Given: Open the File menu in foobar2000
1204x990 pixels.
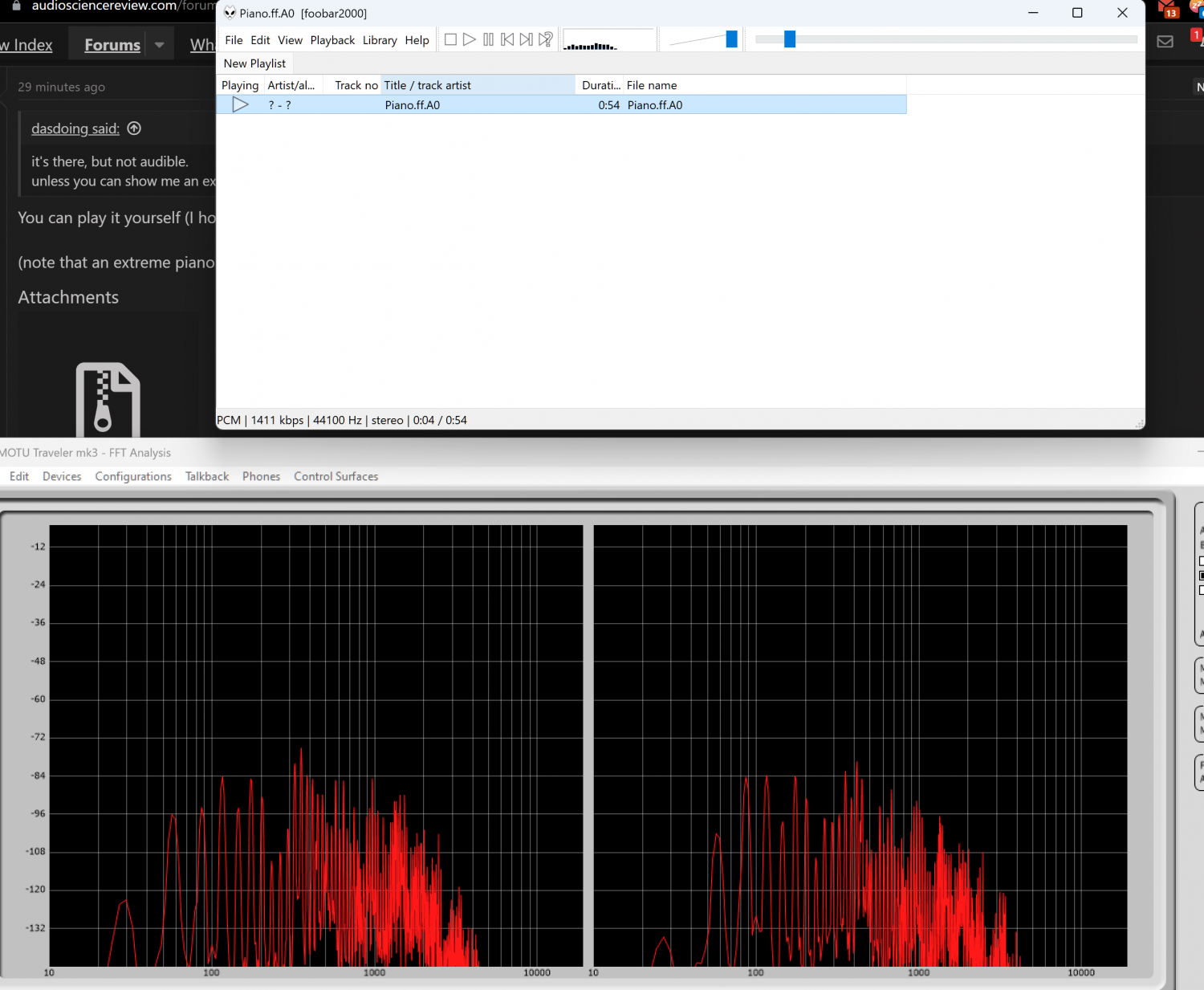Looking at the screenshot, I should coord(234,40).
